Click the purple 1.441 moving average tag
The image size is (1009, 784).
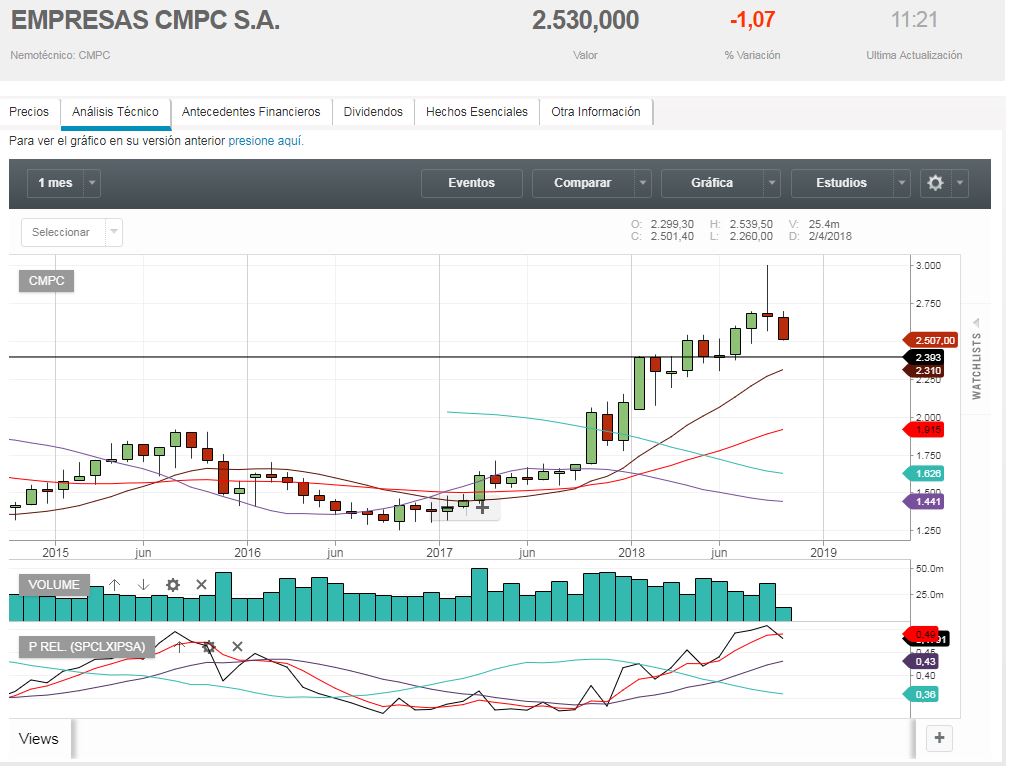click(x=925, y=501)
